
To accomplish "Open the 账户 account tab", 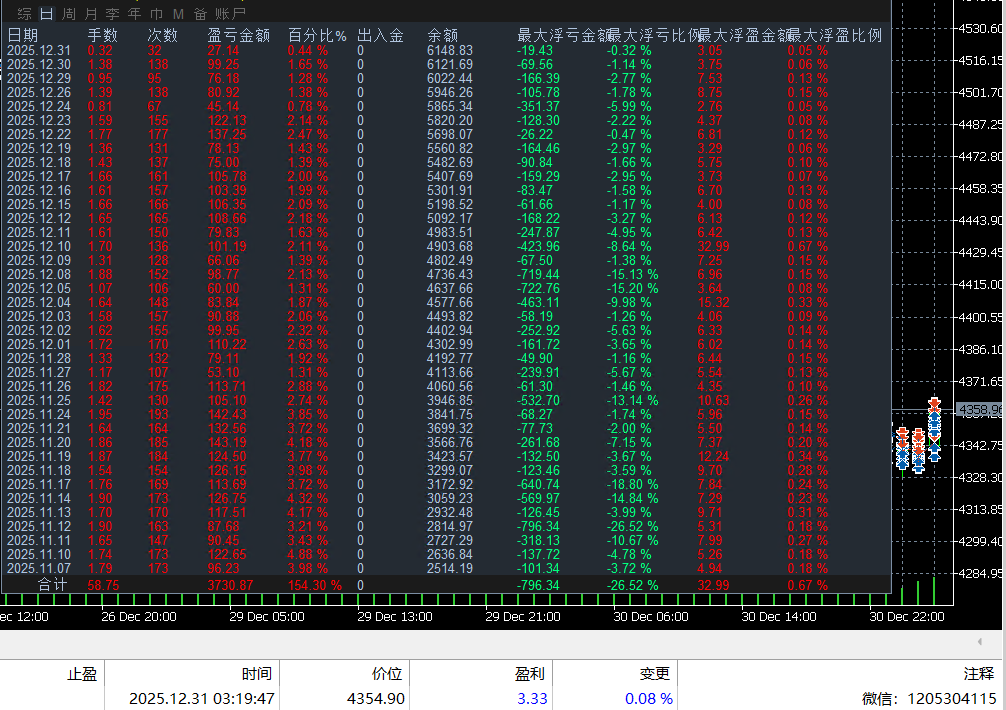I will pos(230,14).
